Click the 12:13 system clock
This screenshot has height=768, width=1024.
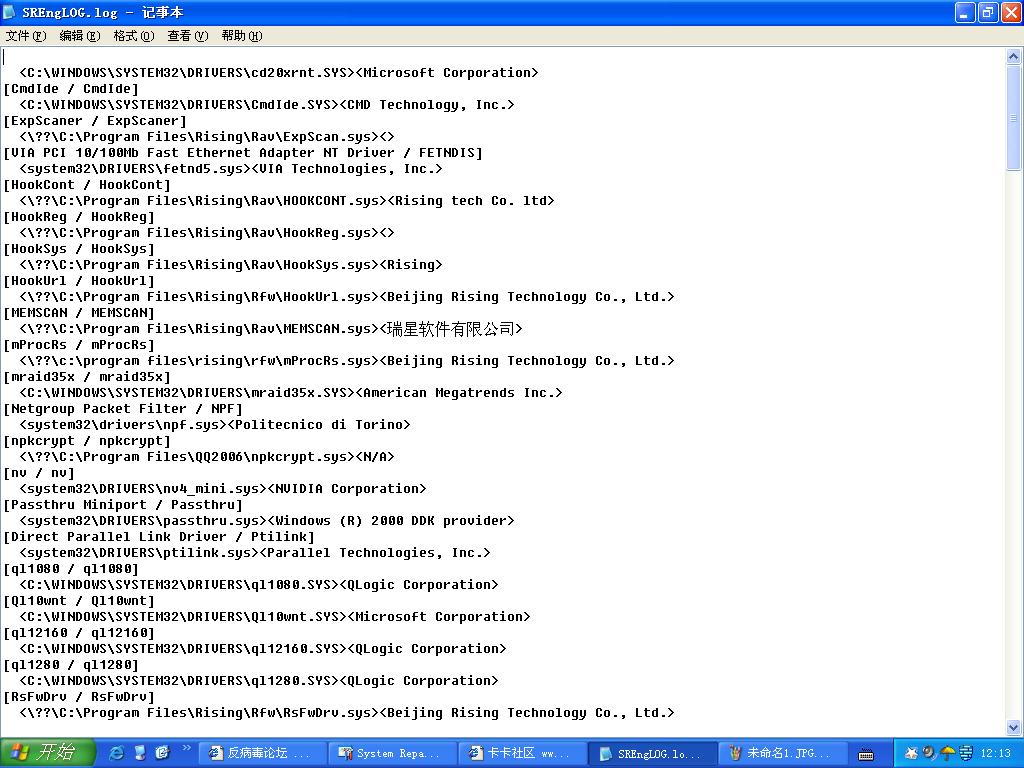(x=995, y=754)
